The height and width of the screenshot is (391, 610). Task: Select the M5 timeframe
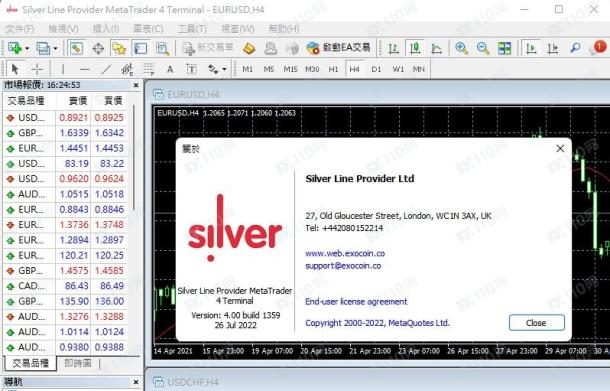pyautogui.click(x=268, y=69)
